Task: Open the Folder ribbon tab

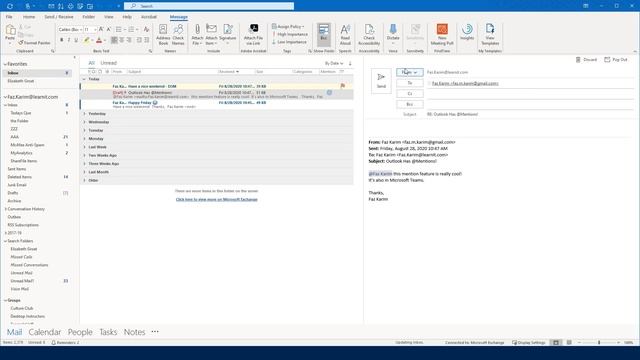Action: pos(89,17)
